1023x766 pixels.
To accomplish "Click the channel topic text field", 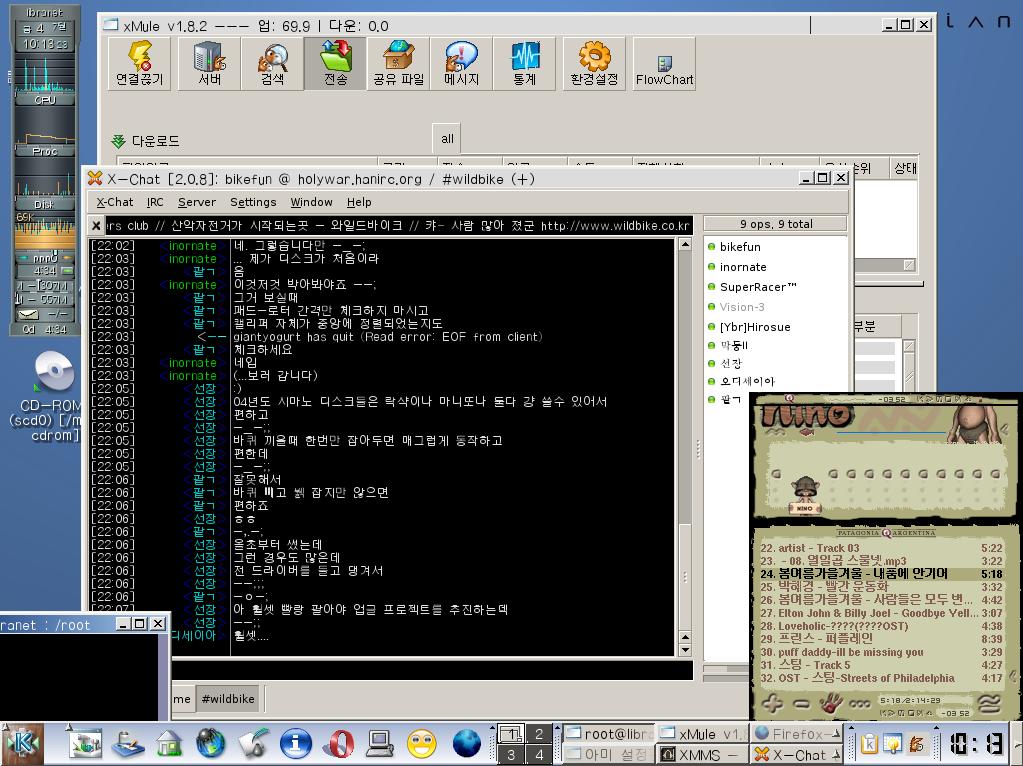I will (x=398, y=226).
